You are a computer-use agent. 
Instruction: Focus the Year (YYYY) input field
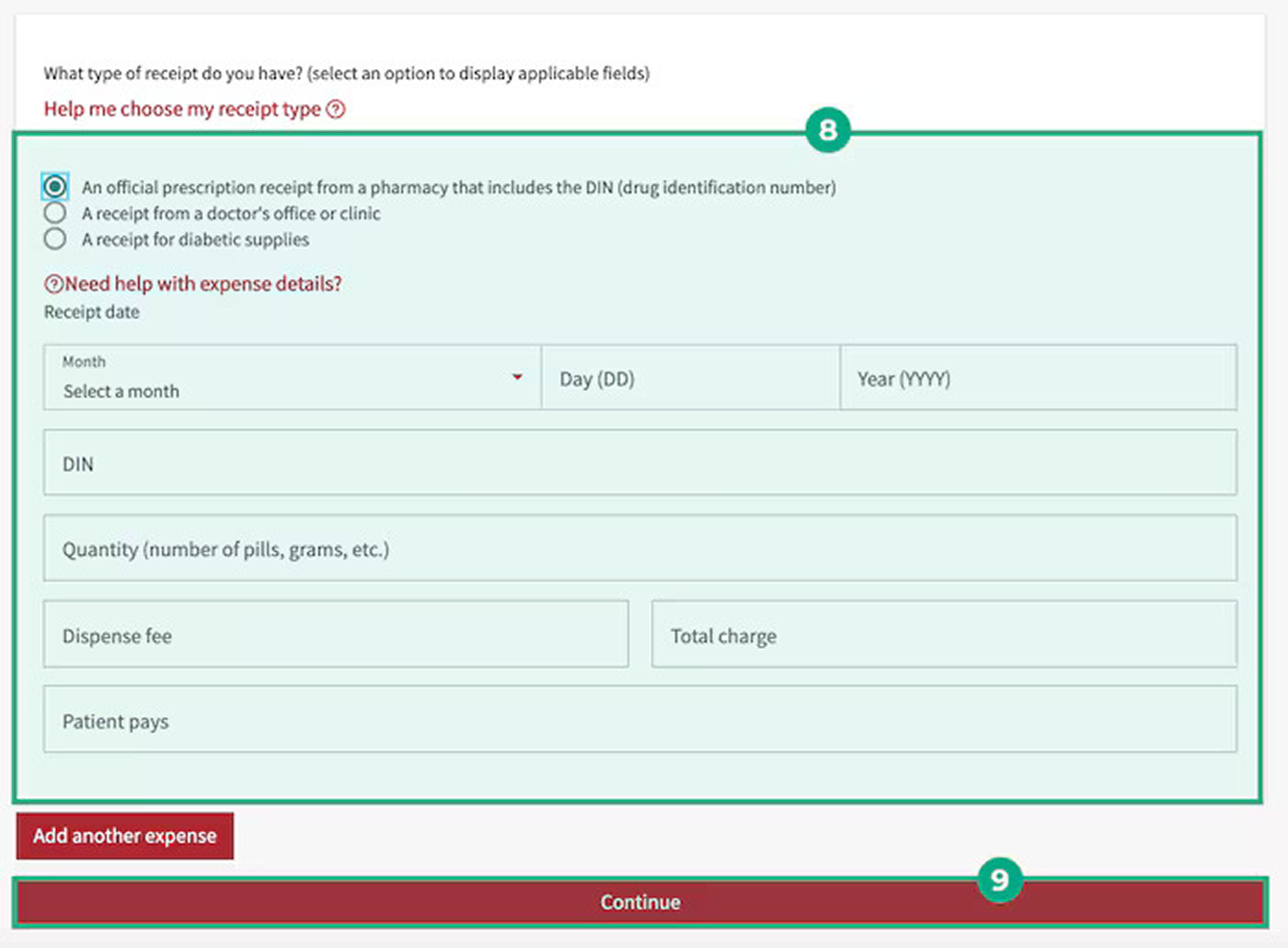[x=1039, y=377]
